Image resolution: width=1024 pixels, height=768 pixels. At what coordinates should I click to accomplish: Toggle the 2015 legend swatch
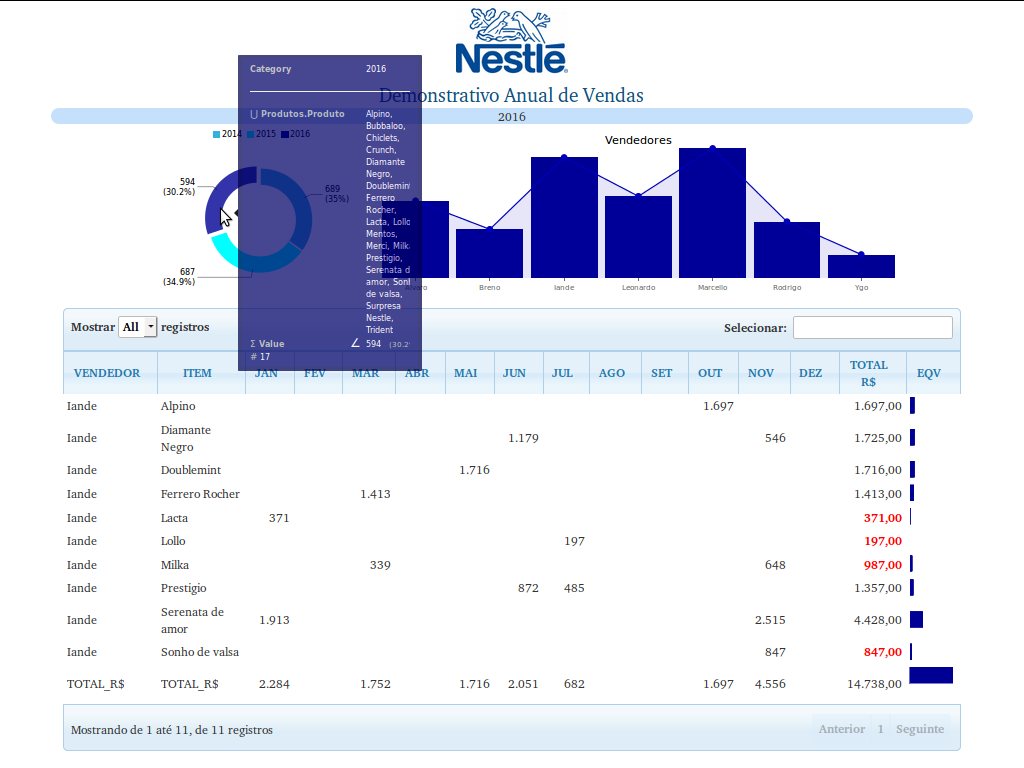250,135
